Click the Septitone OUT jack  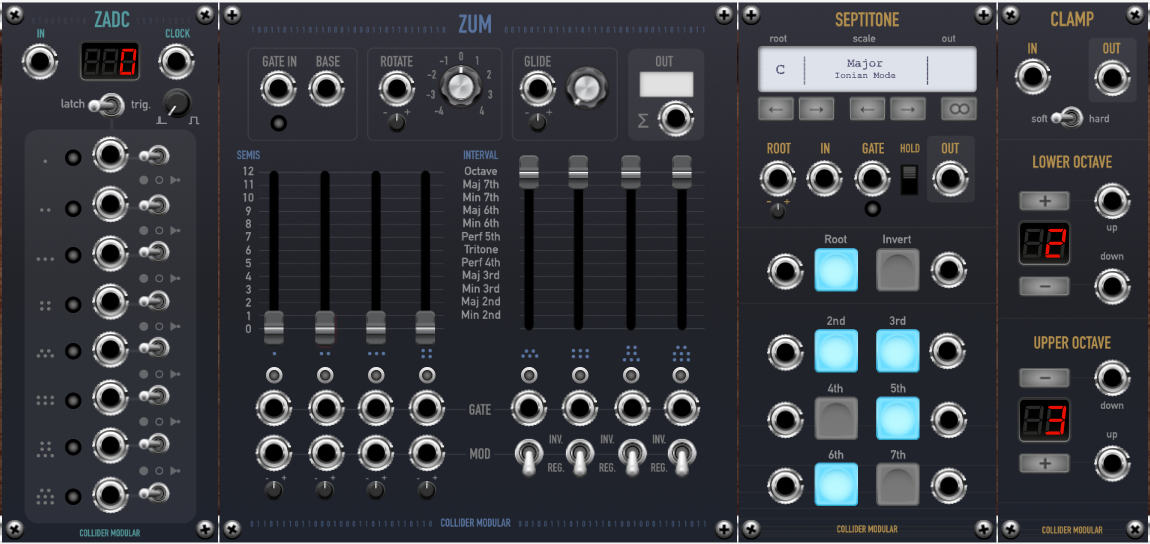tap(950, 179)
